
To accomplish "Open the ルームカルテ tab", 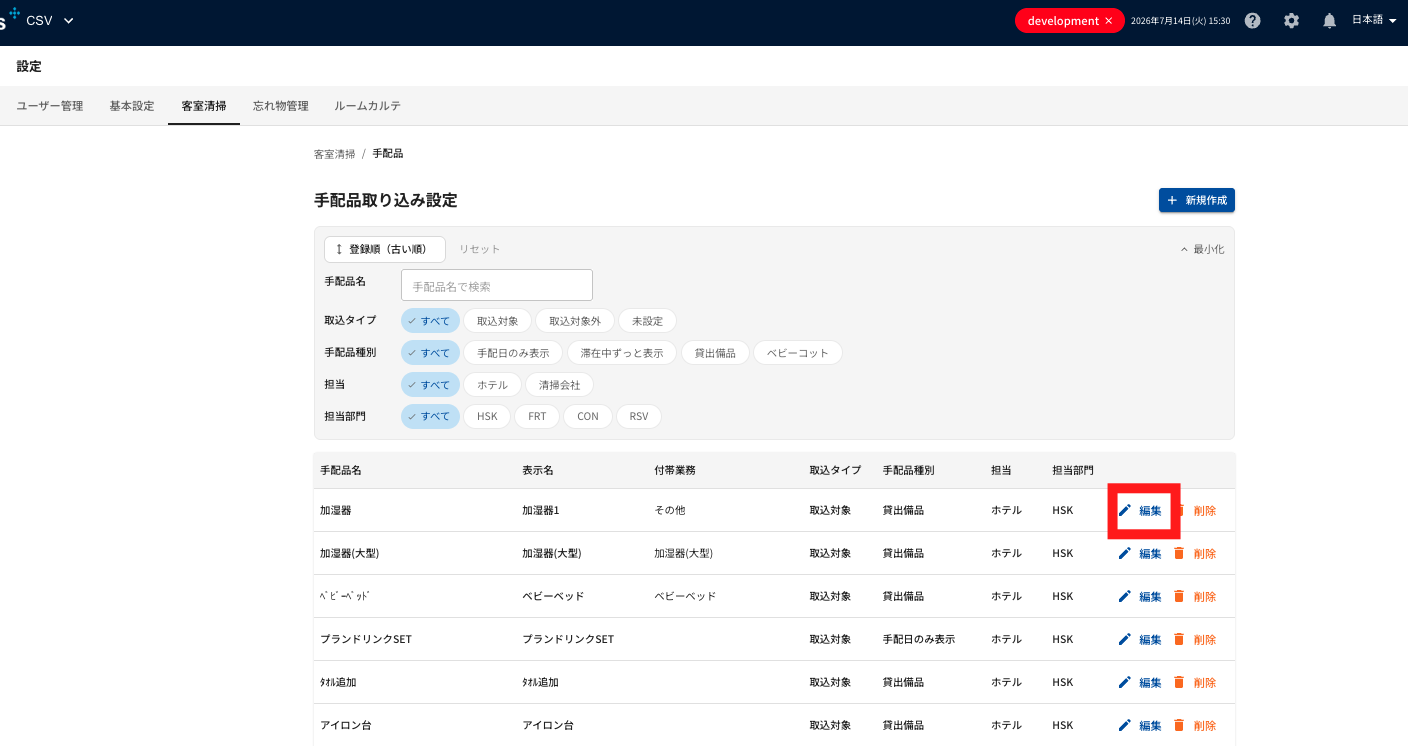I will coord(368,105).
